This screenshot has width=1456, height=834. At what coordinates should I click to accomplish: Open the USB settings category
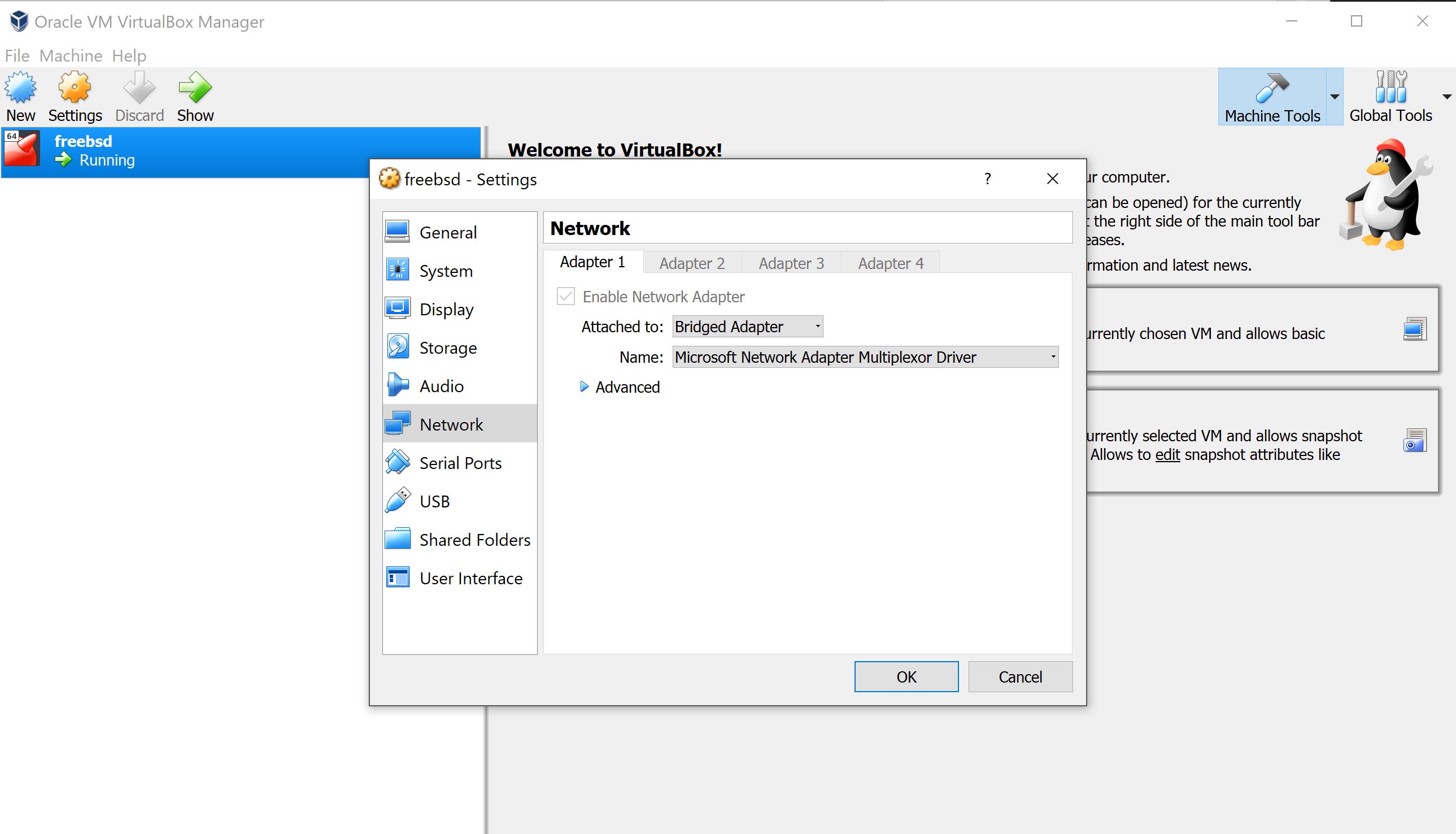coord(434,501)
